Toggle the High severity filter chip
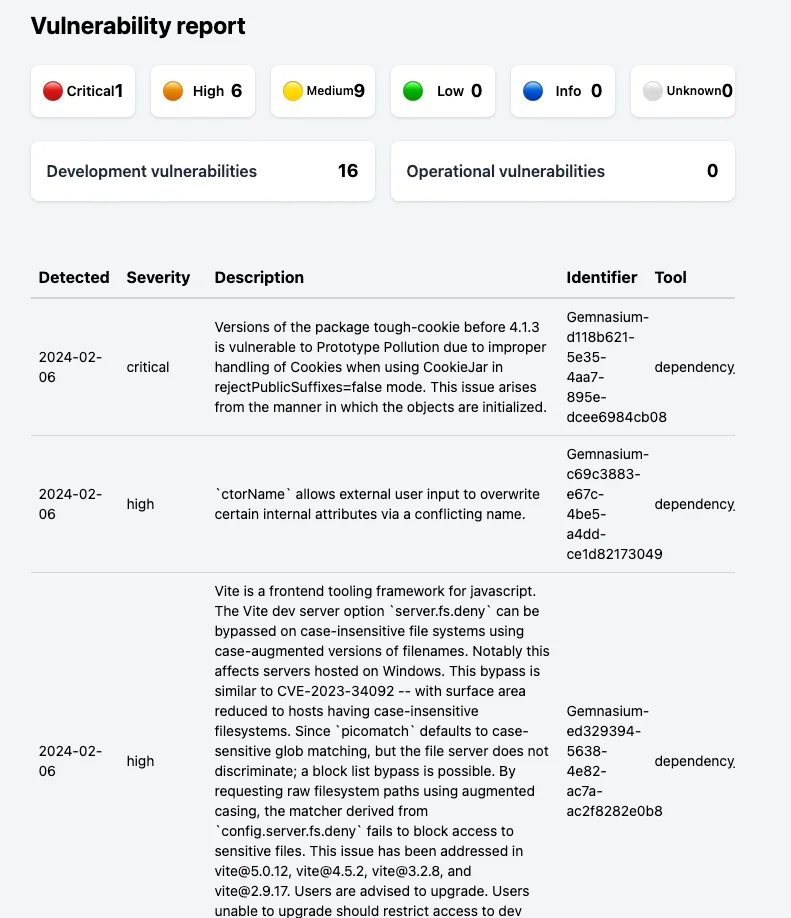791x918 pixels. point(202,90)
